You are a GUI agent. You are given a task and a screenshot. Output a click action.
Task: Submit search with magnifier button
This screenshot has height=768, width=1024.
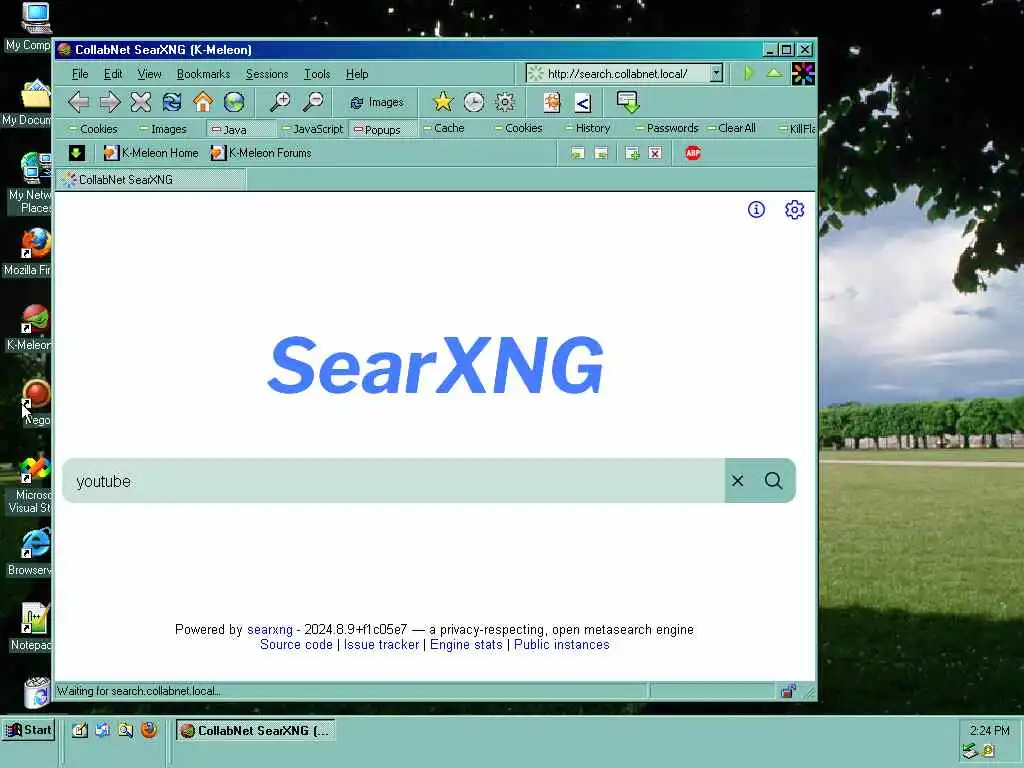pyautogui.click(x=774, y=481)
